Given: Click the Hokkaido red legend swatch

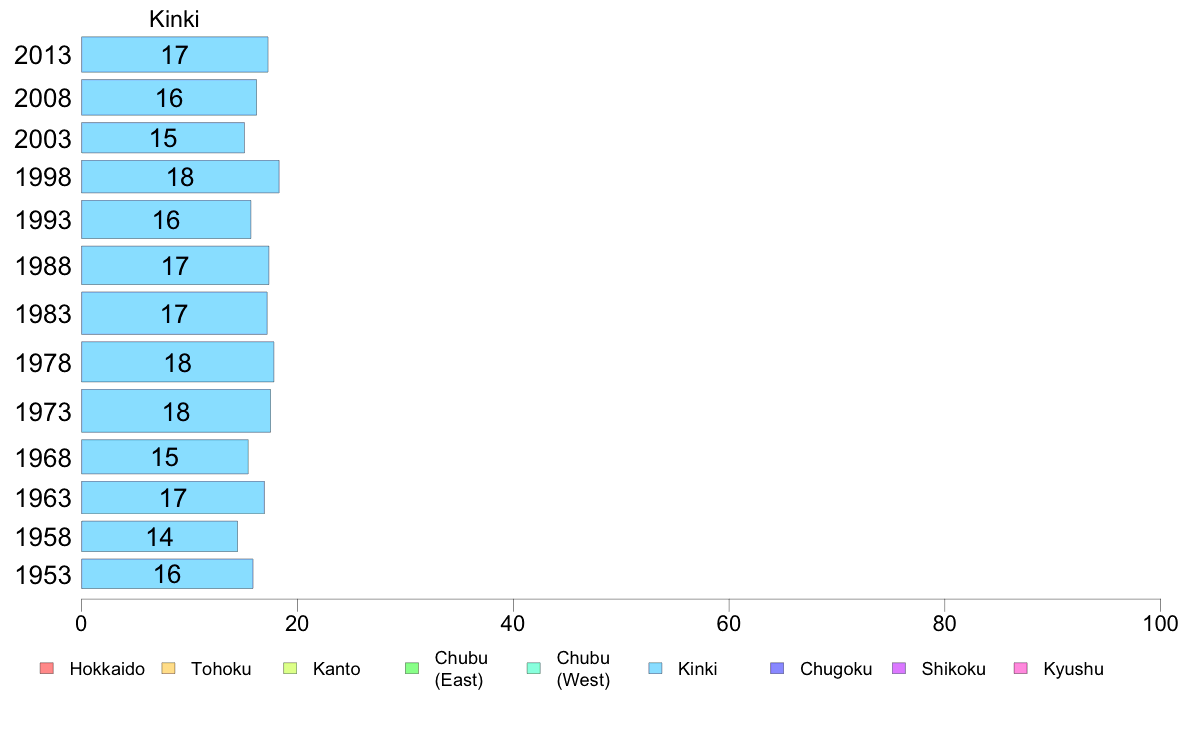Looking at the screenshot, I should (47, 669).
